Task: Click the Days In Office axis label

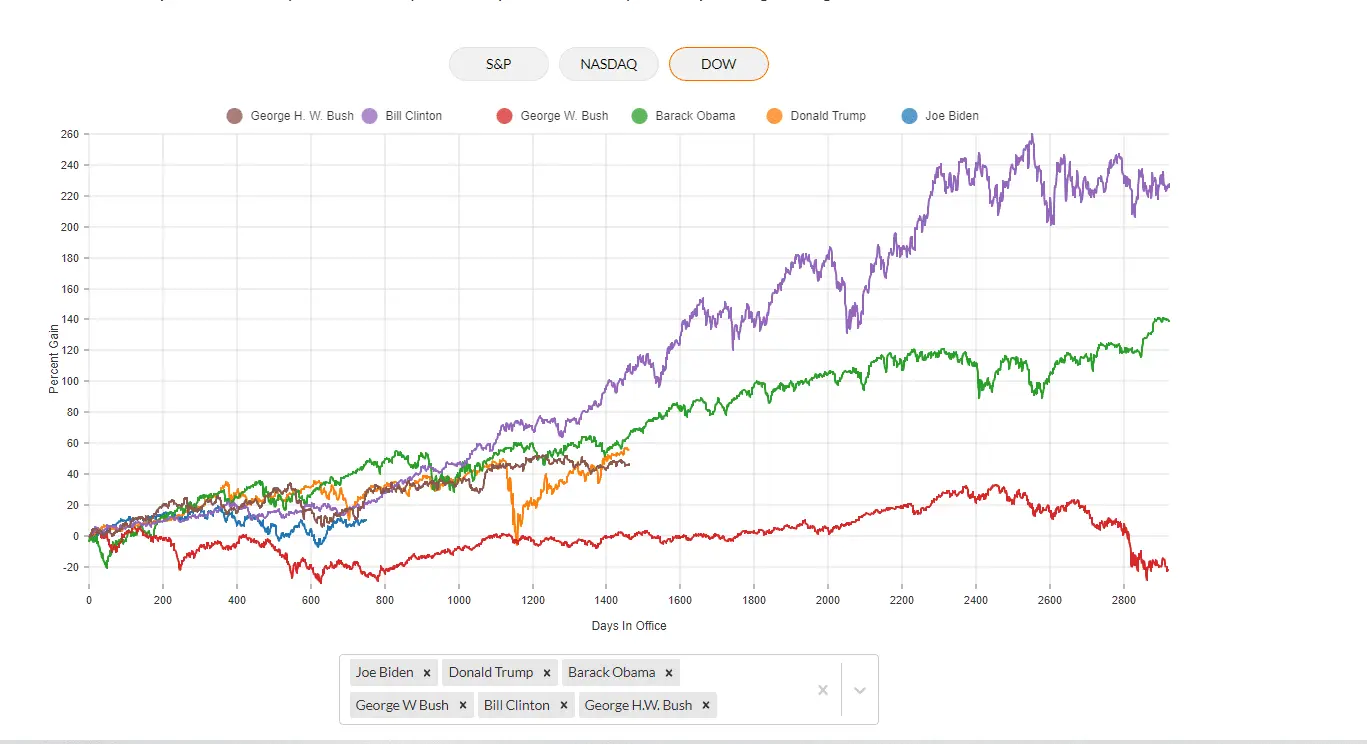Action: coord(628,626)
